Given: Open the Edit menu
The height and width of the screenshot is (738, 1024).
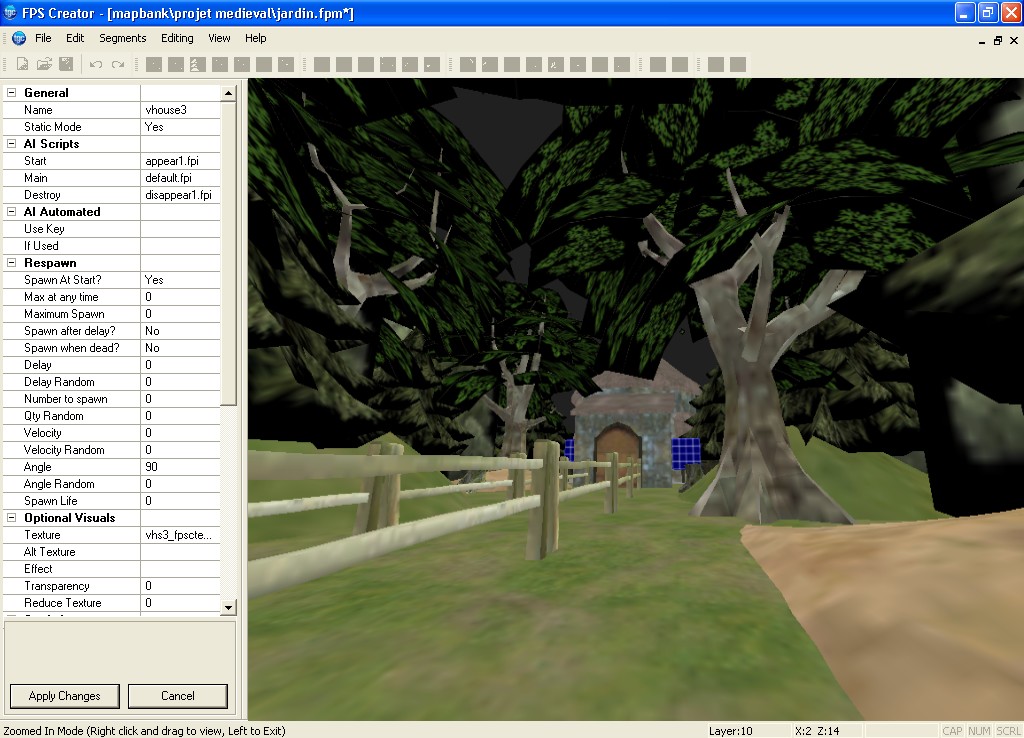Looking at the screenshot, I should tap(75, 38).
